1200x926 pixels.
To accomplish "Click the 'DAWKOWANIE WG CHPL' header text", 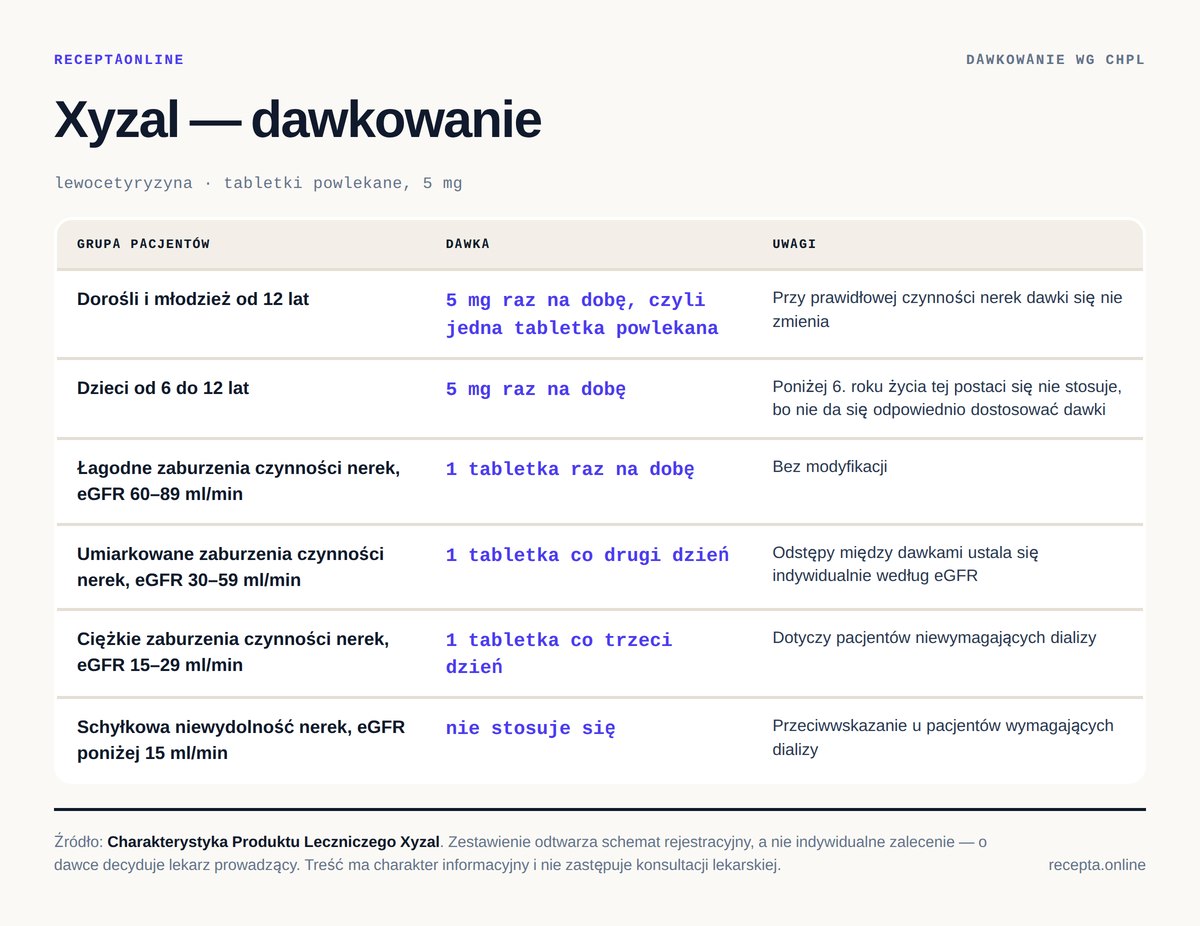I will point(1055,60).
